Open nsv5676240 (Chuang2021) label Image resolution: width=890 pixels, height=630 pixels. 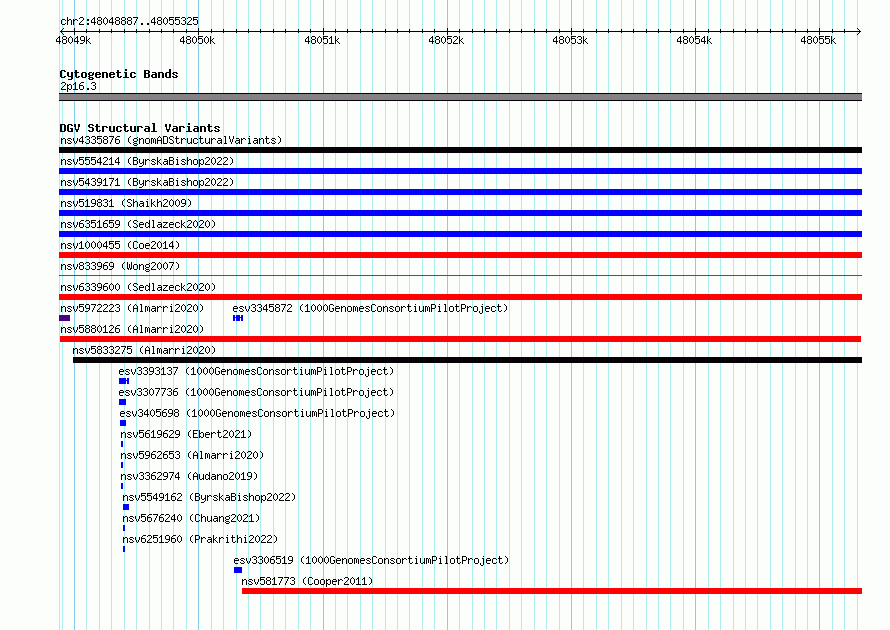click(x=191, y=518)
